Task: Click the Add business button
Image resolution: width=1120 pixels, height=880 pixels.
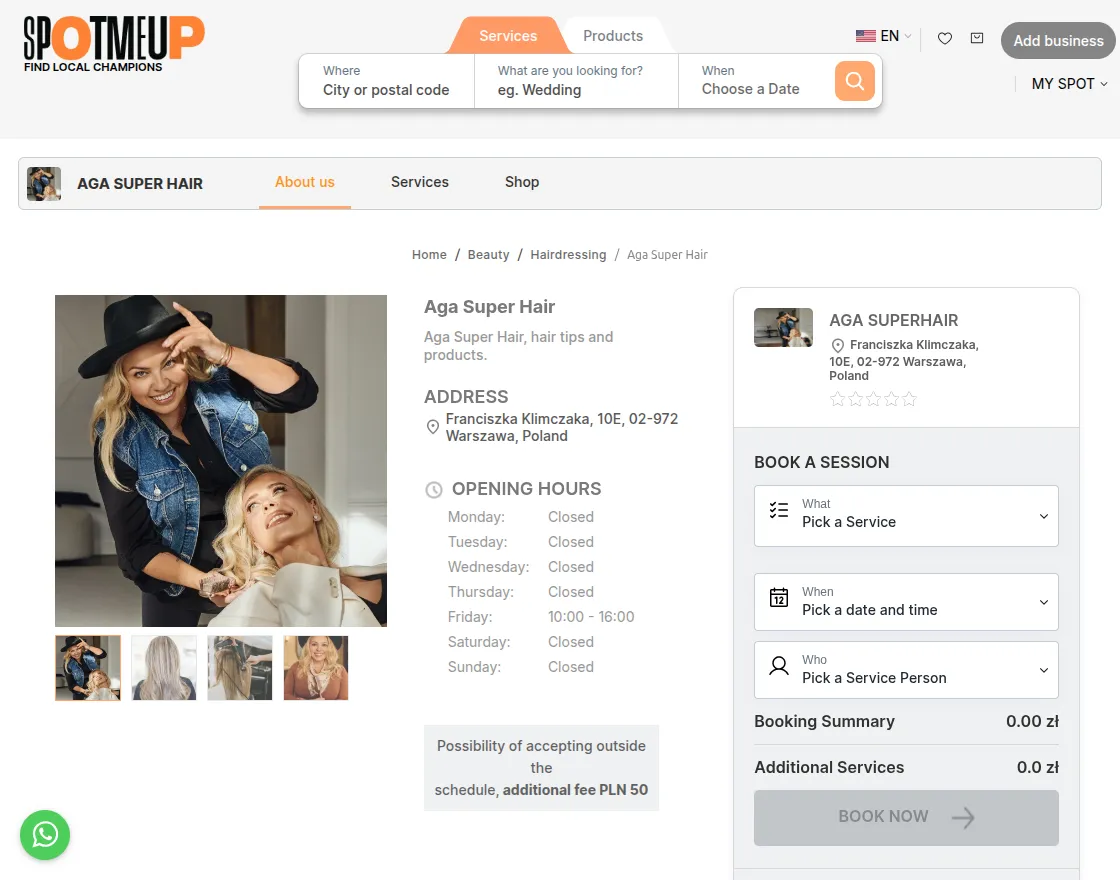Action: point(1057,41)
